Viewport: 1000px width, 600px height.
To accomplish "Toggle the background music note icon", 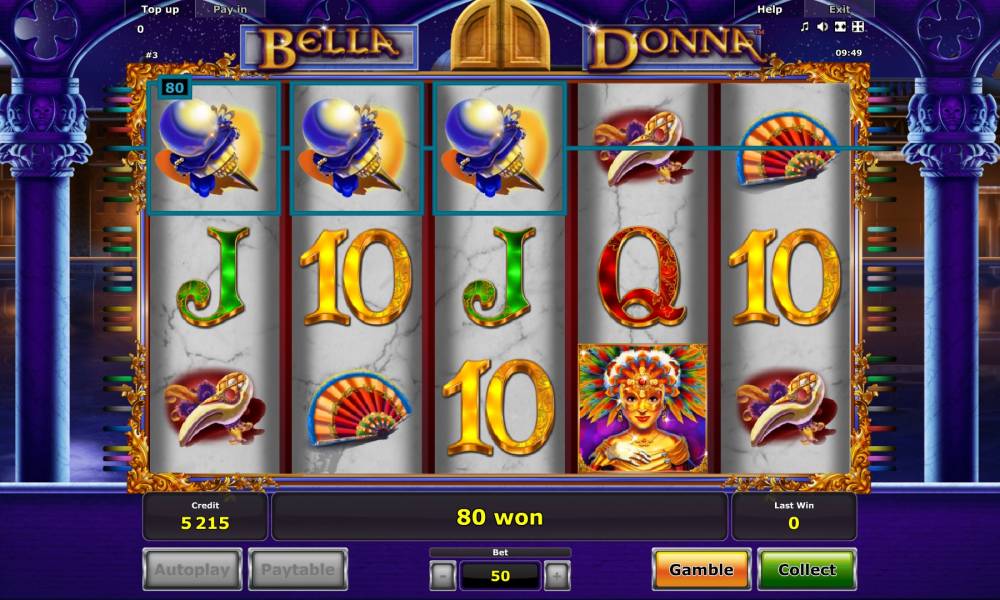I will [x=805, y=27].
